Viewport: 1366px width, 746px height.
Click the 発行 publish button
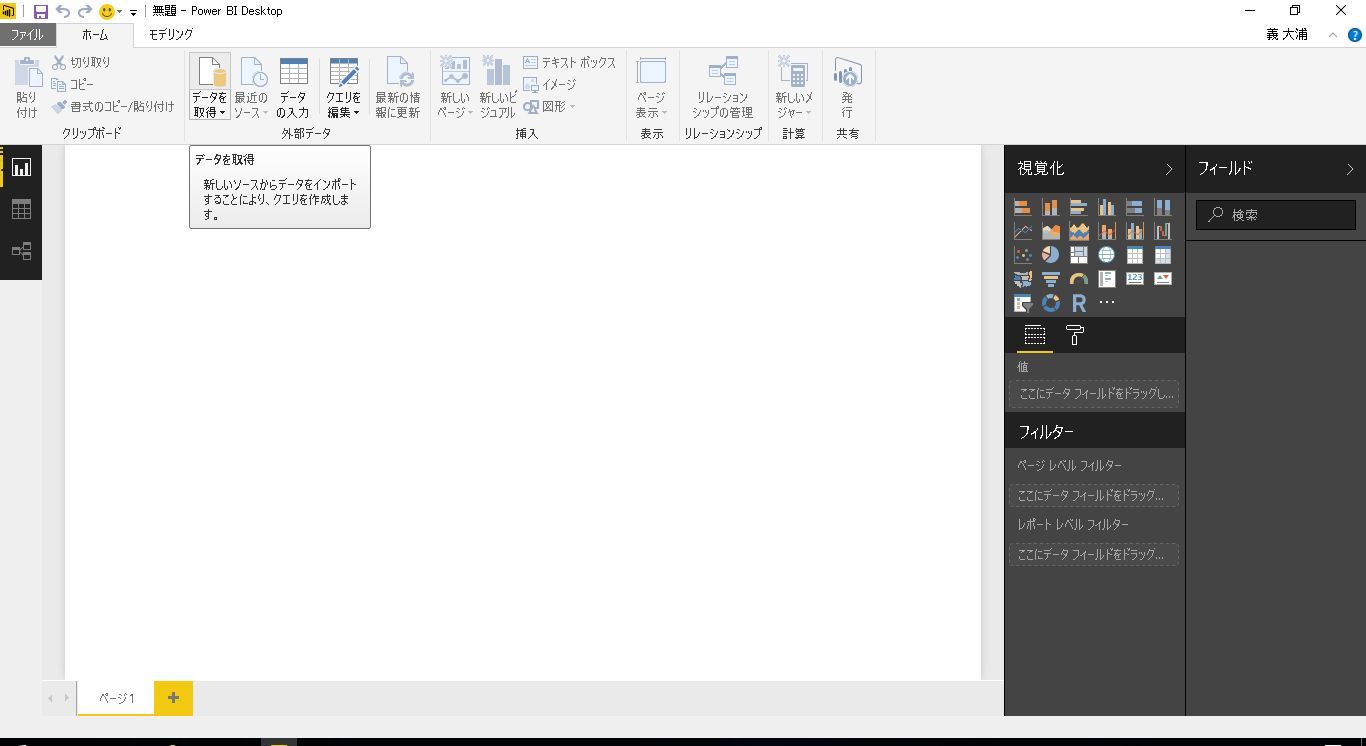847,87
